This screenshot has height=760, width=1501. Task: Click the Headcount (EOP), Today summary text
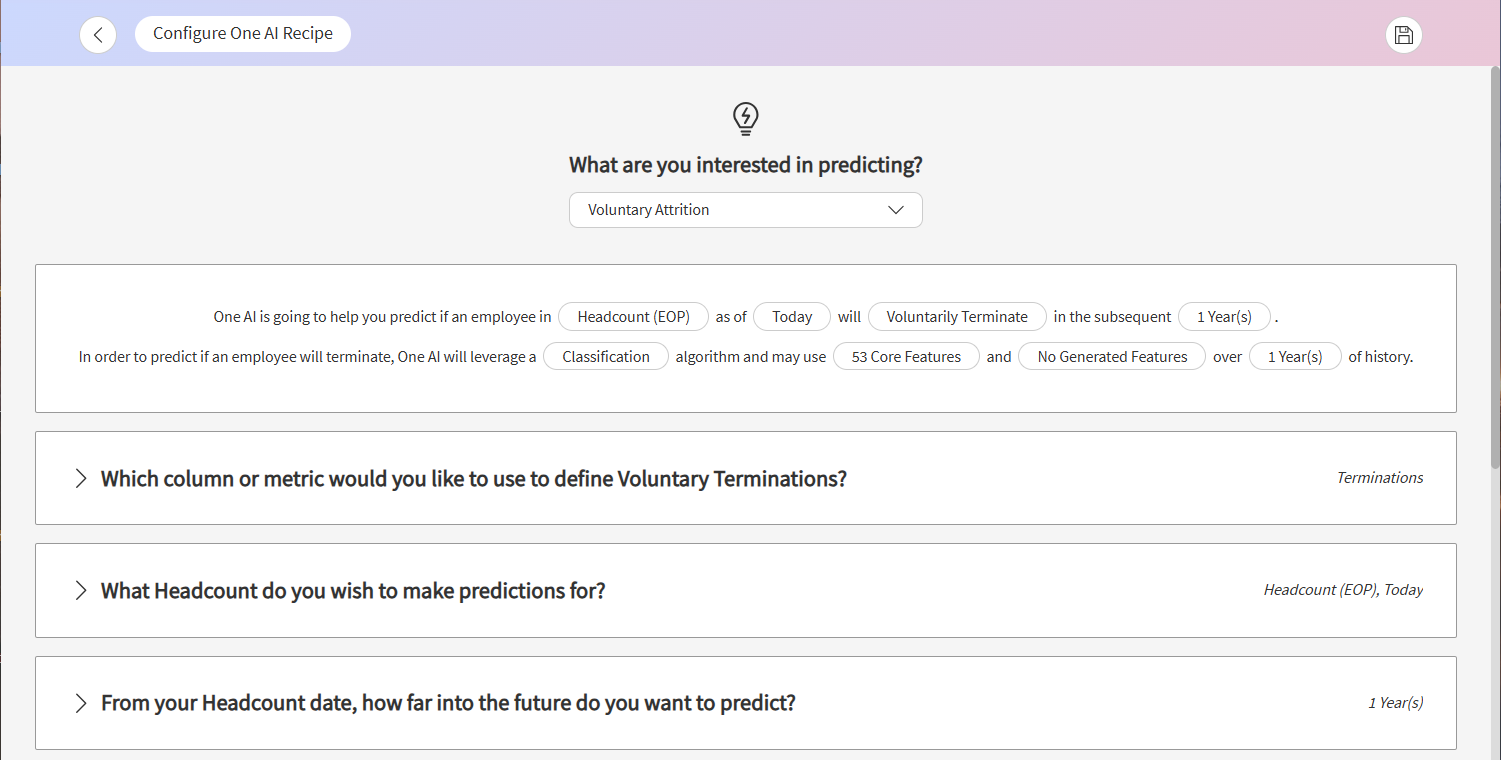[x=1343, y=590]
